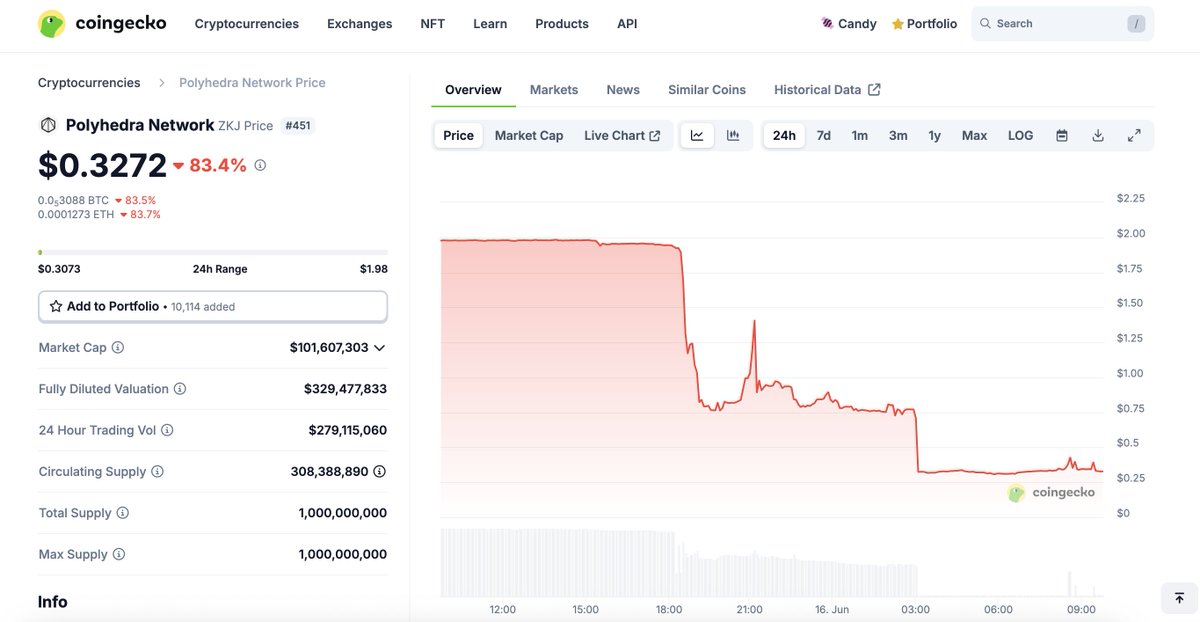Image resolution: width=1200 pixels, height=622 pixels.
Task: Open the Cryptocurrencies nav menu
Action: click(x=247, y=23)
